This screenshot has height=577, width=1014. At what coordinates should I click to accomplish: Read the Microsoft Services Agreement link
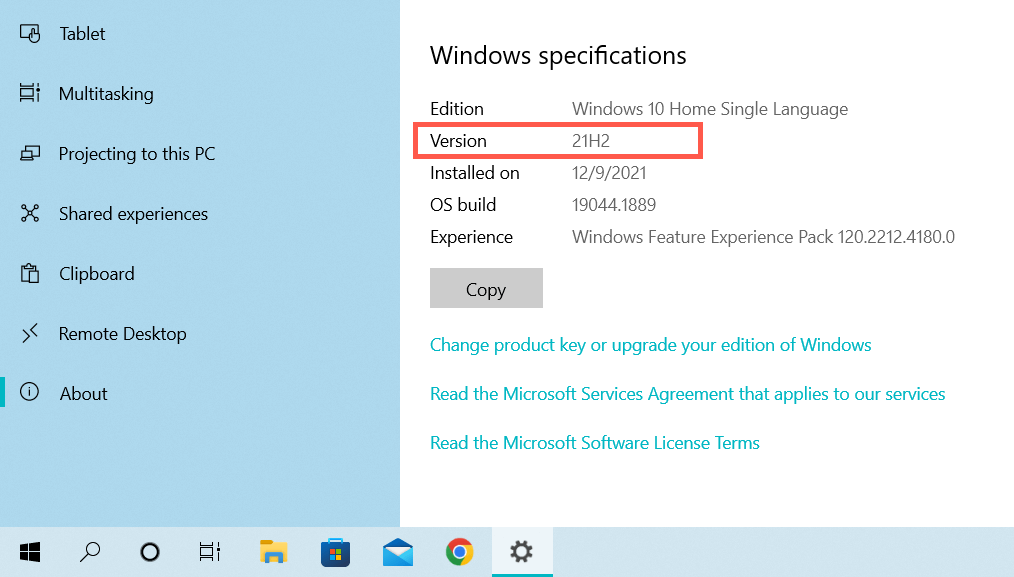point(687,394)
